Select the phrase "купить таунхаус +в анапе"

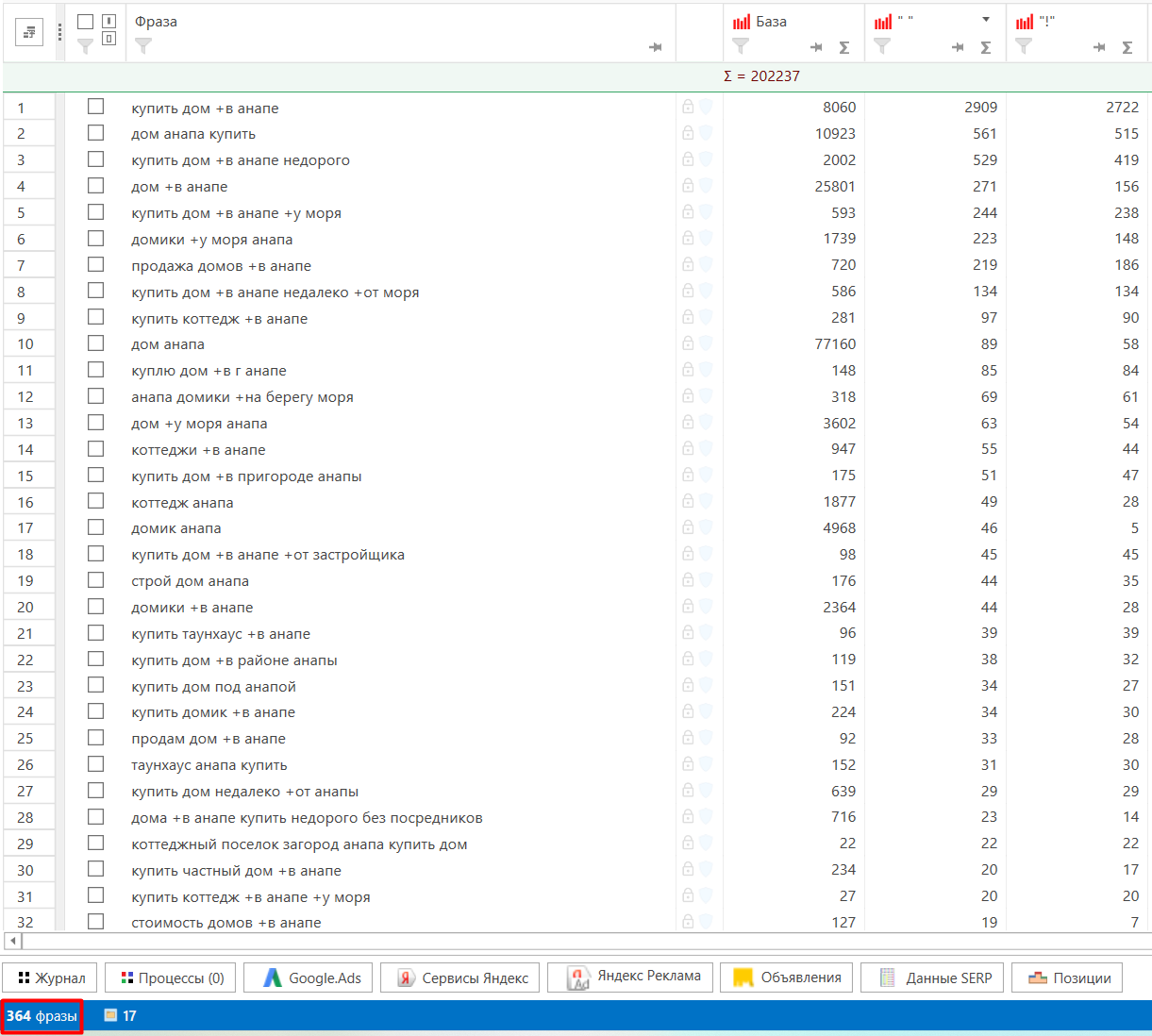[x=221, y=634]
